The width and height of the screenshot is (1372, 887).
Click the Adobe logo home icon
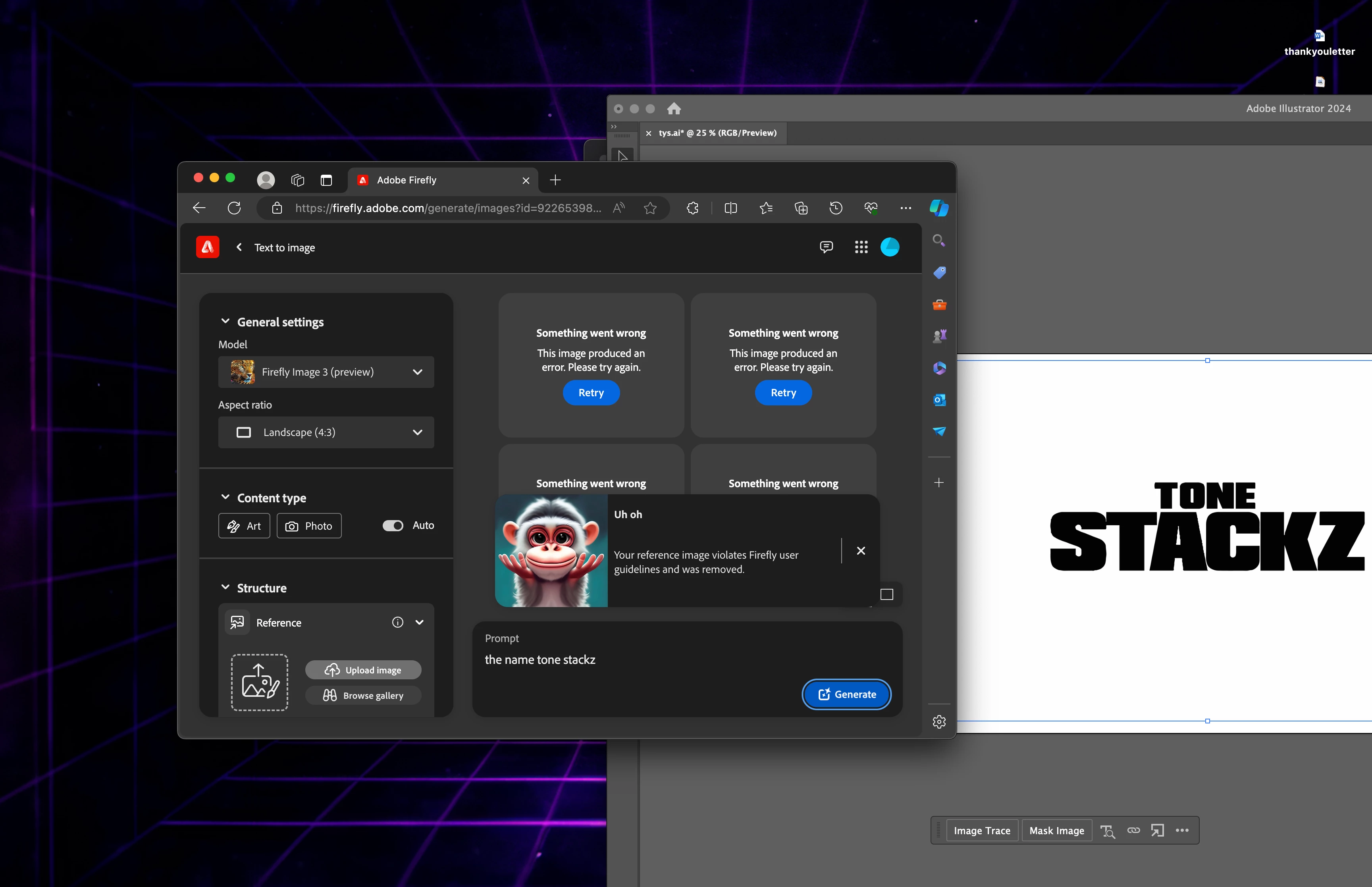tap(207, 247)
